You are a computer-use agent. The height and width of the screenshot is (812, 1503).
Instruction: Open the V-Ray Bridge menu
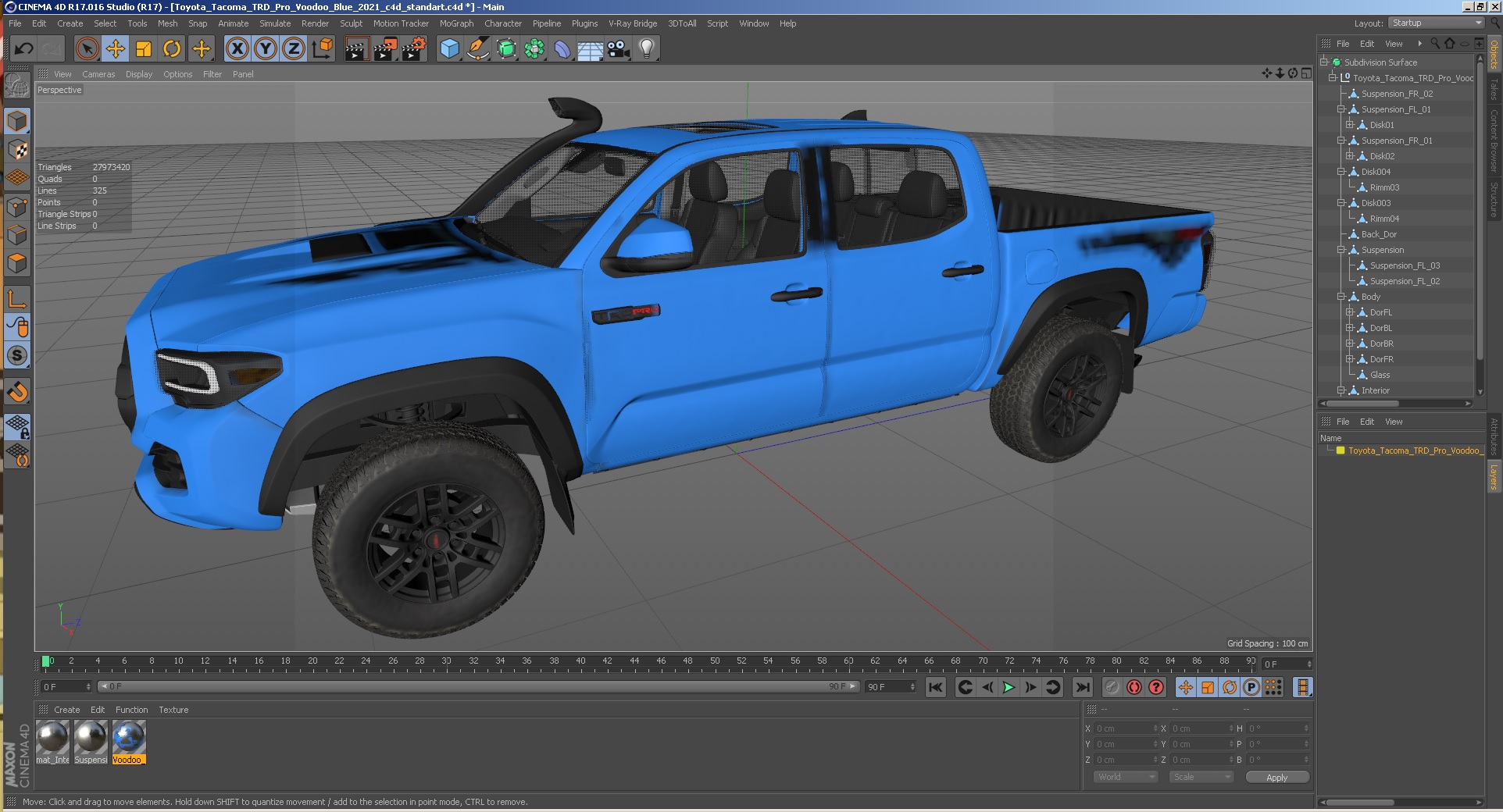[x=633, y=23]
